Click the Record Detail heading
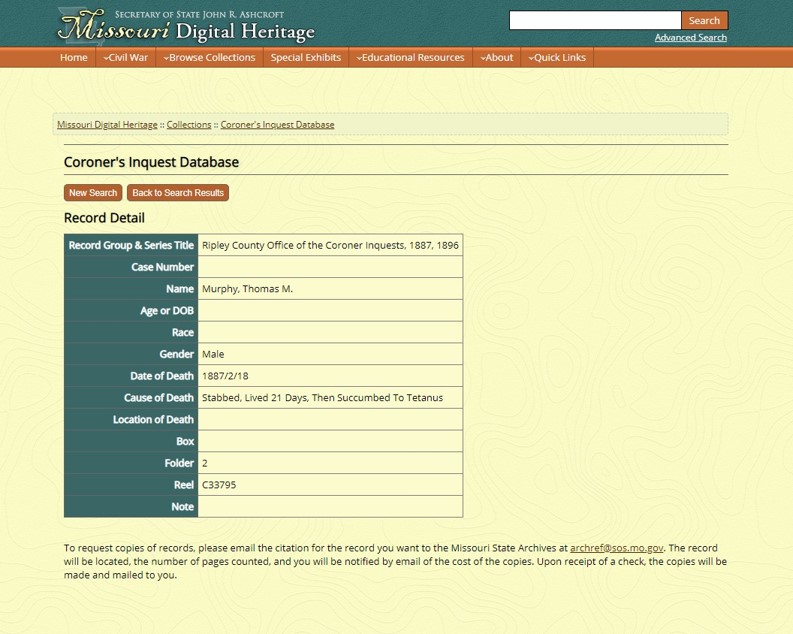793x634 pixels. (104, 218)
